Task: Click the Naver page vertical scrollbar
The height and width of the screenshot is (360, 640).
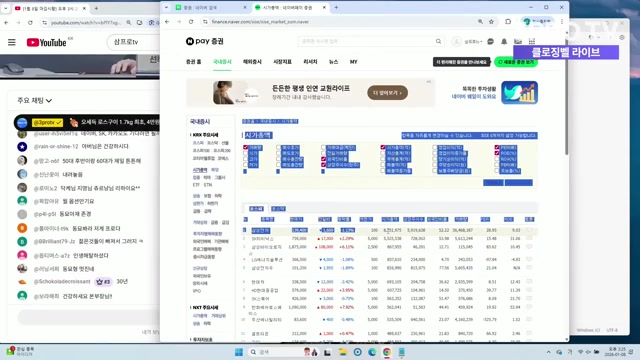Action: (567, 94)
